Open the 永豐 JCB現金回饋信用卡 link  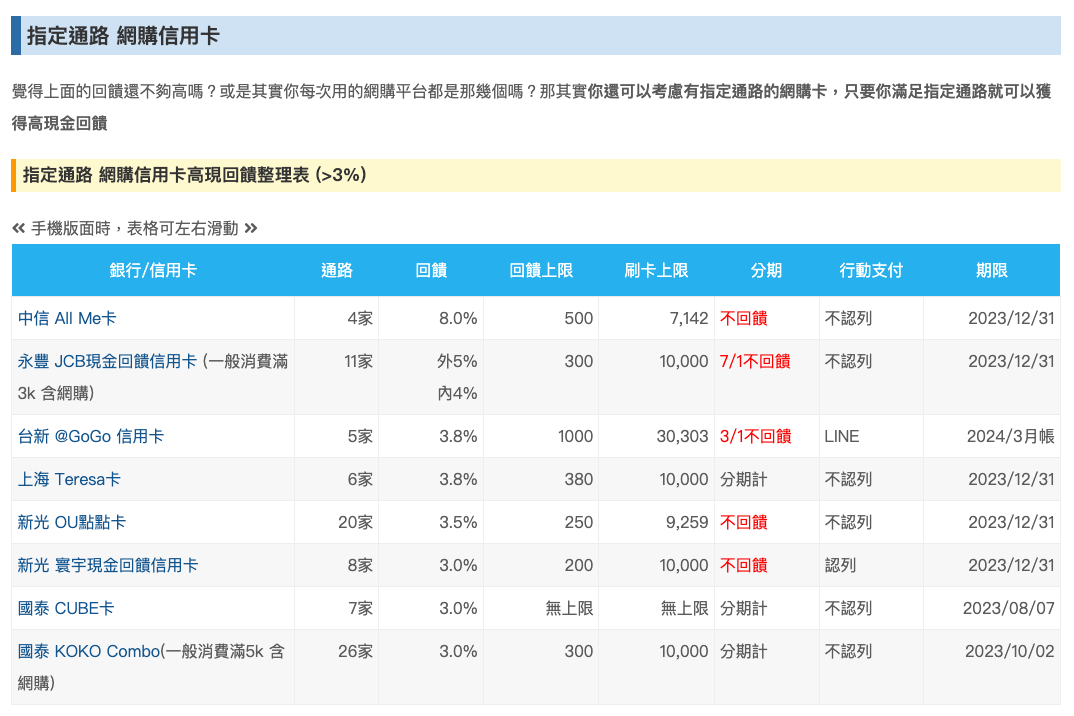[108, 362]
